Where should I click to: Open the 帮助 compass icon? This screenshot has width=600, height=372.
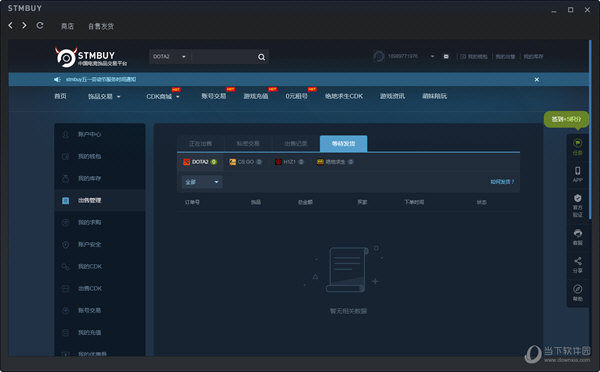pos(577,293)
